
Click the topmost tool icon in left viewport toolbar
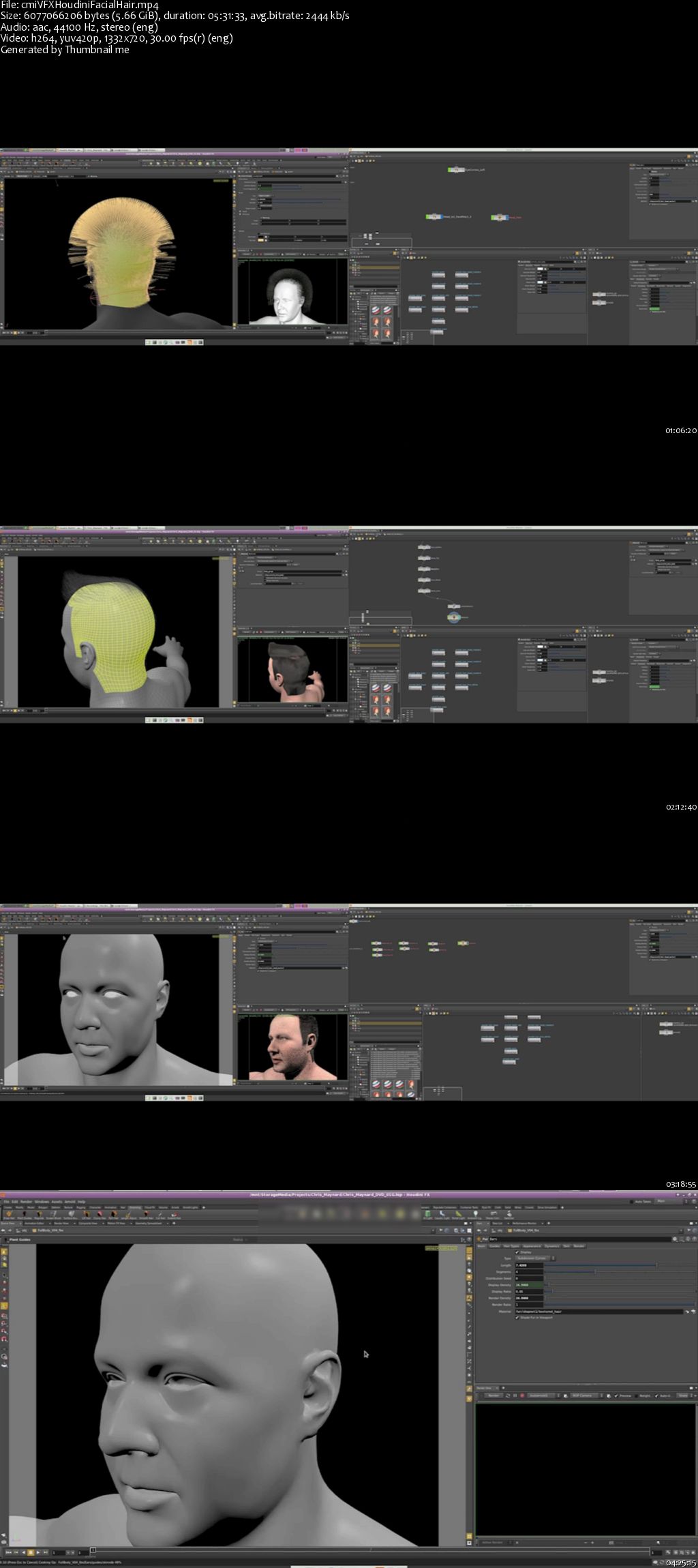[x=3, y=1253]
